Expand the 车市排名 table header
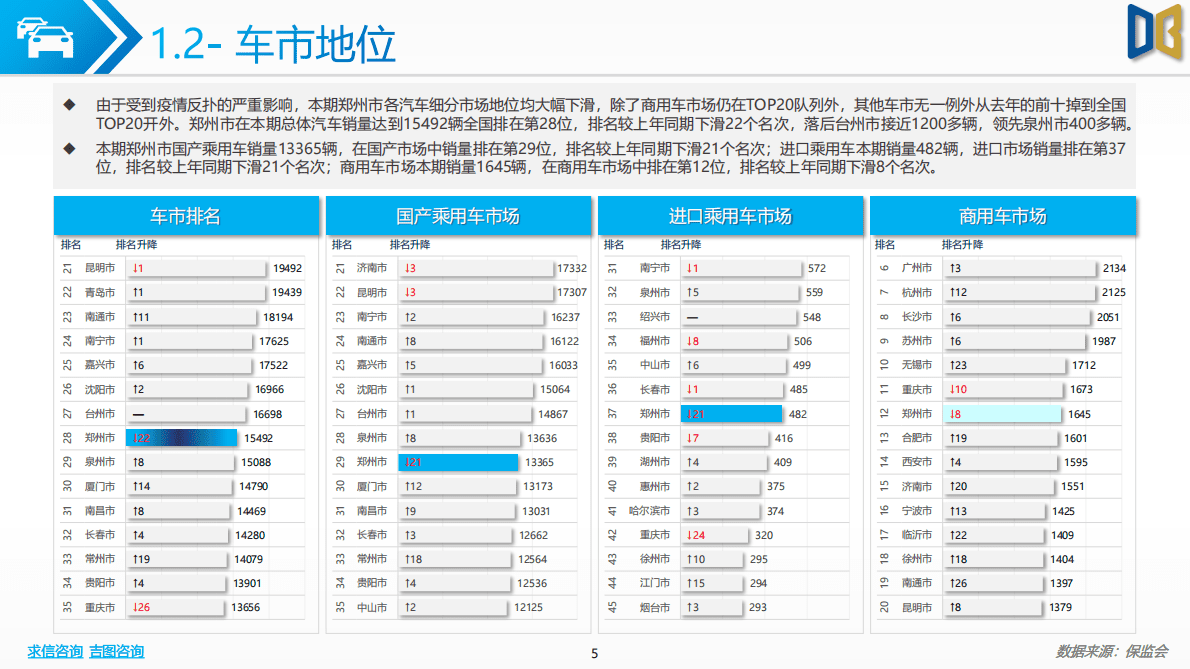 [x=188, y=214]
